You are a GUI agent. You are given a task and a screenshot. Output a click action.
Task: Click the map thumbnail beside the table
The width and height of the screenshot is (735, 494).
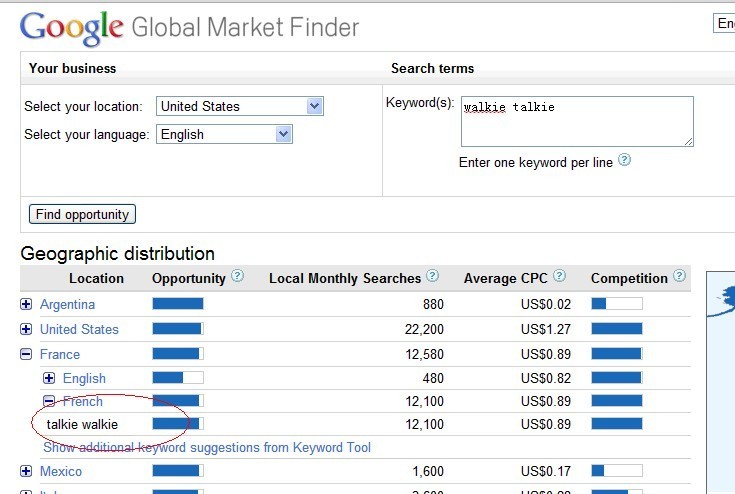click(x=720, y=382)
